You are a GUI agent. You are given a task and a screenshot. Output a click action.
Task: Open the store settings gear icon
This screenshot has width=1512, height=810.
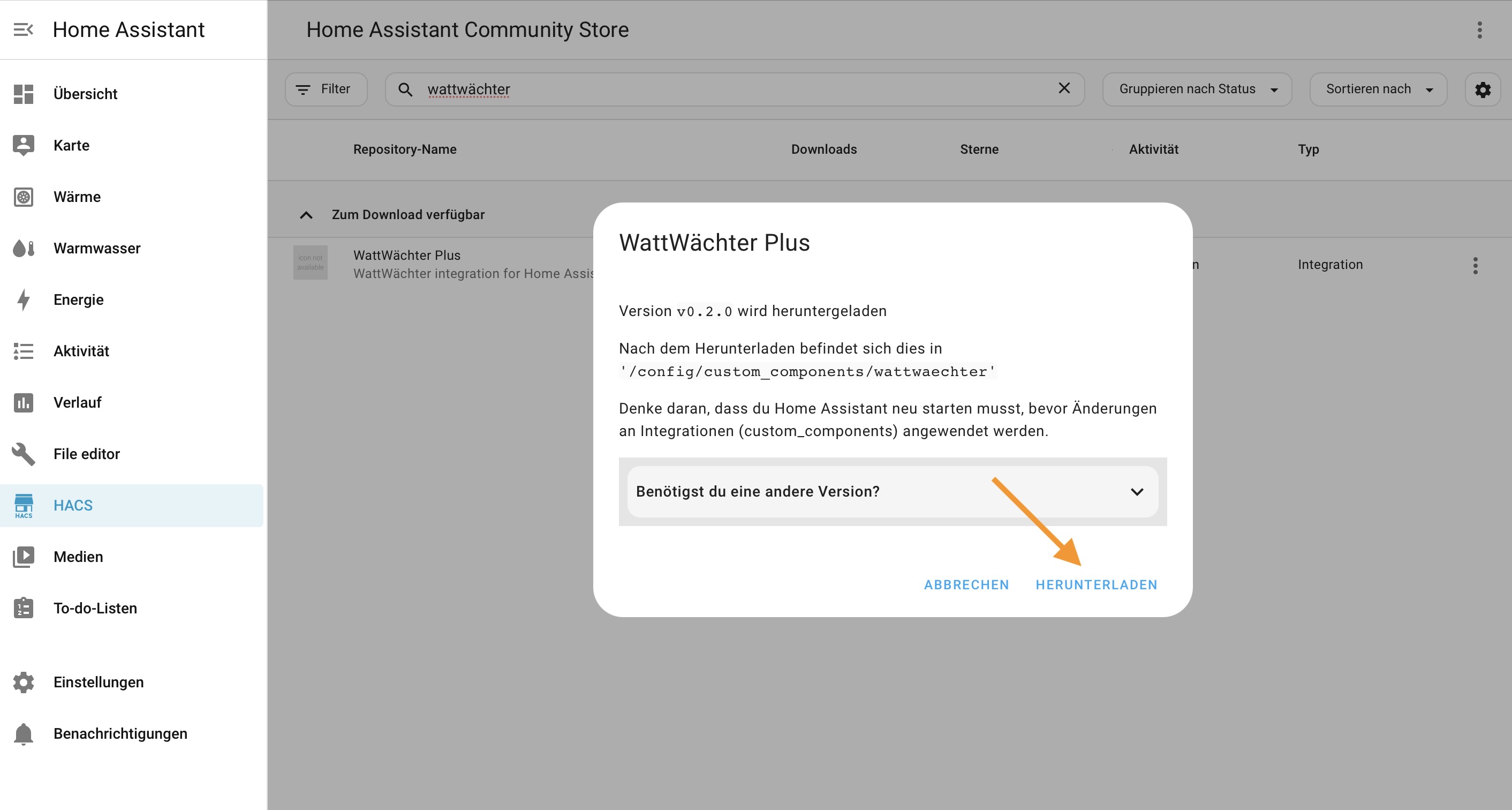pos(1482,89)
